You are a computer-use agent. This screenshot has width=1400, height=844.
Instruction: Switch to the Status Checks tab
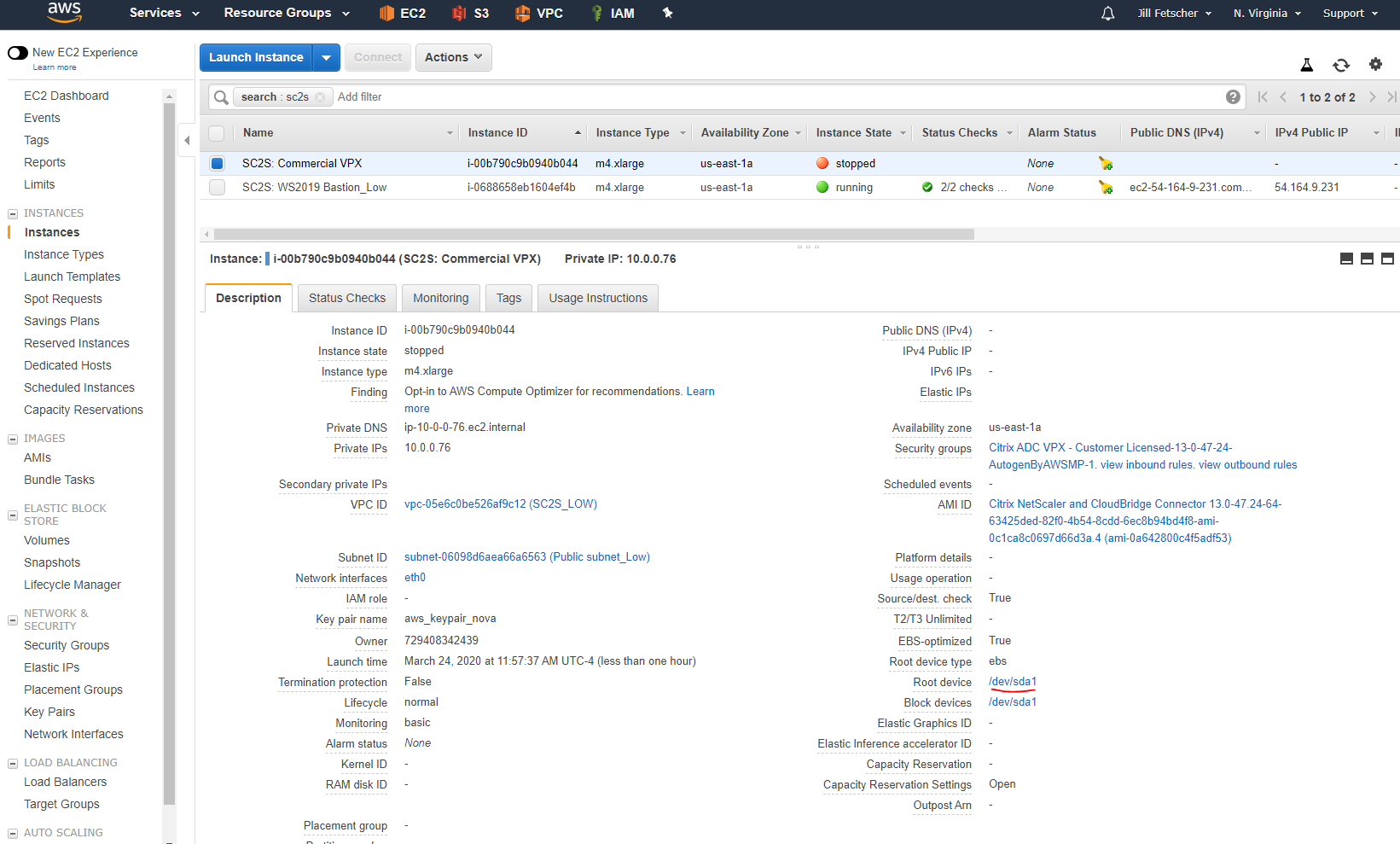point(346,298)
